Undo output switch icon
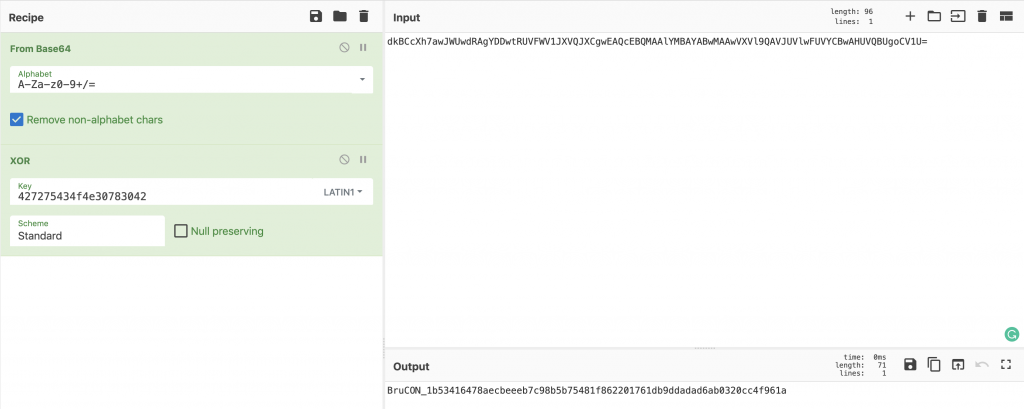 pos(982,365)
